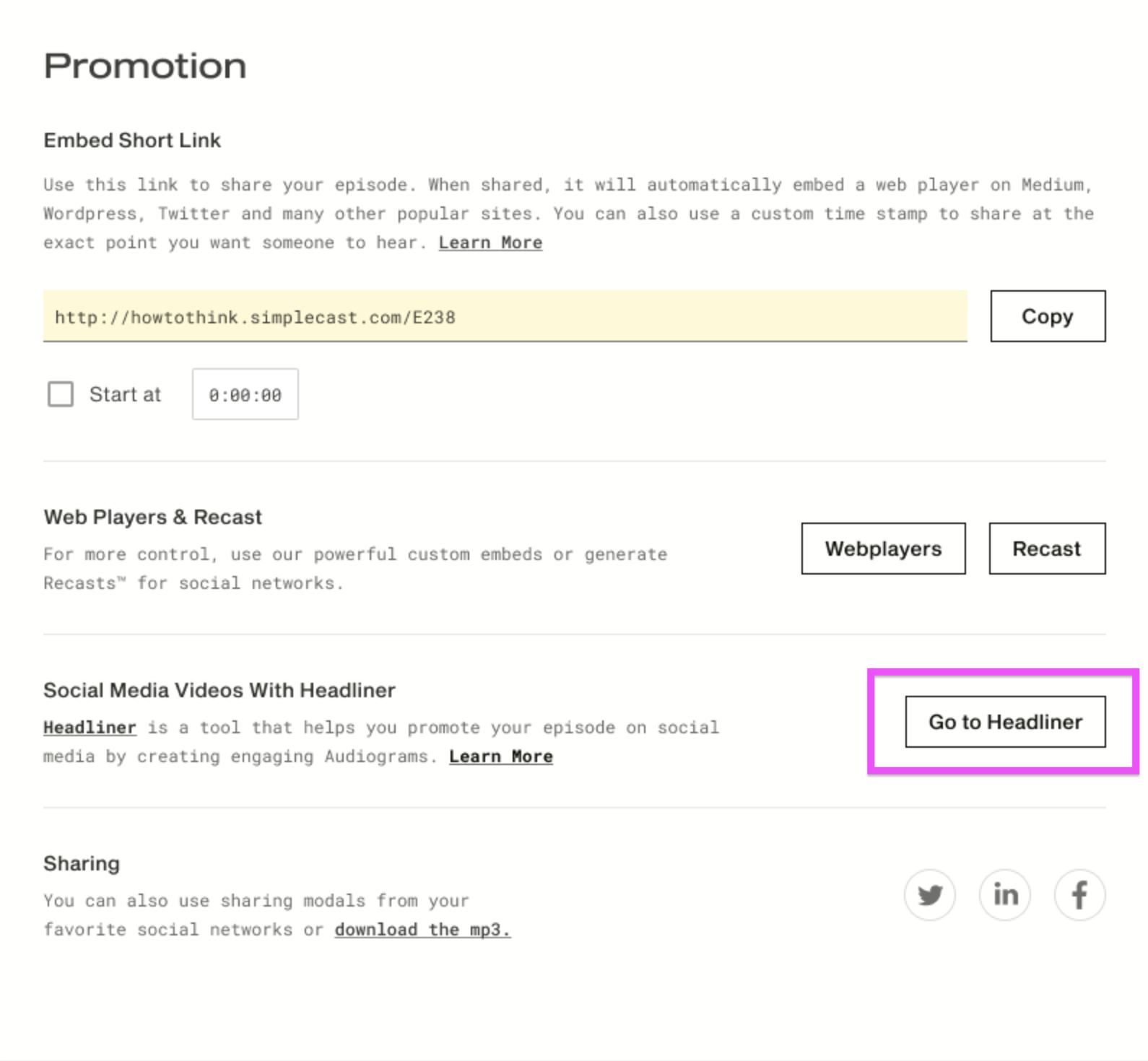Viewport: 1148px width, 1061px height.
Task: Click the download the mp3 link
Action: coord(422,930)
